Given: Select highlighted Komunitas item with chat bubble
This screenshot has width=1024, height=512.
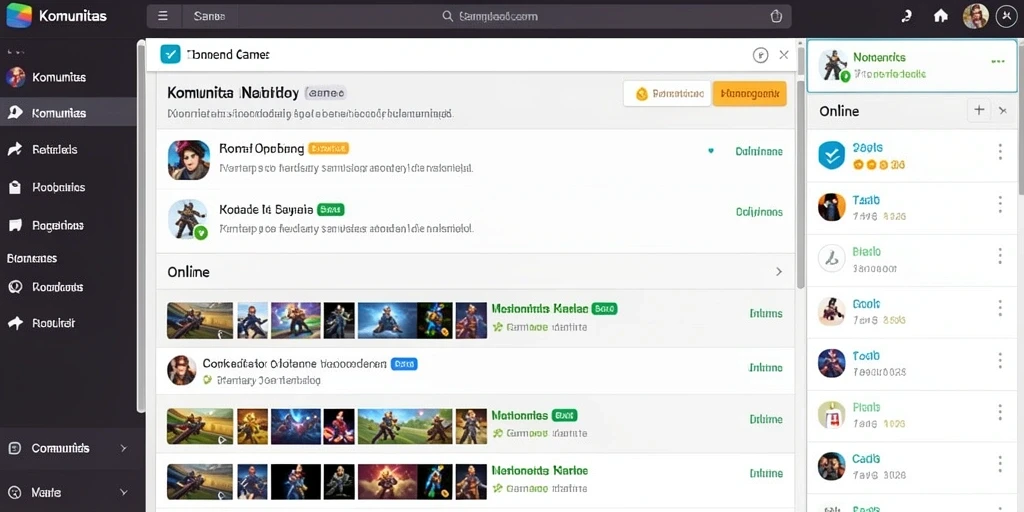Looking at the screenshot, I should [x=69, y=113].
